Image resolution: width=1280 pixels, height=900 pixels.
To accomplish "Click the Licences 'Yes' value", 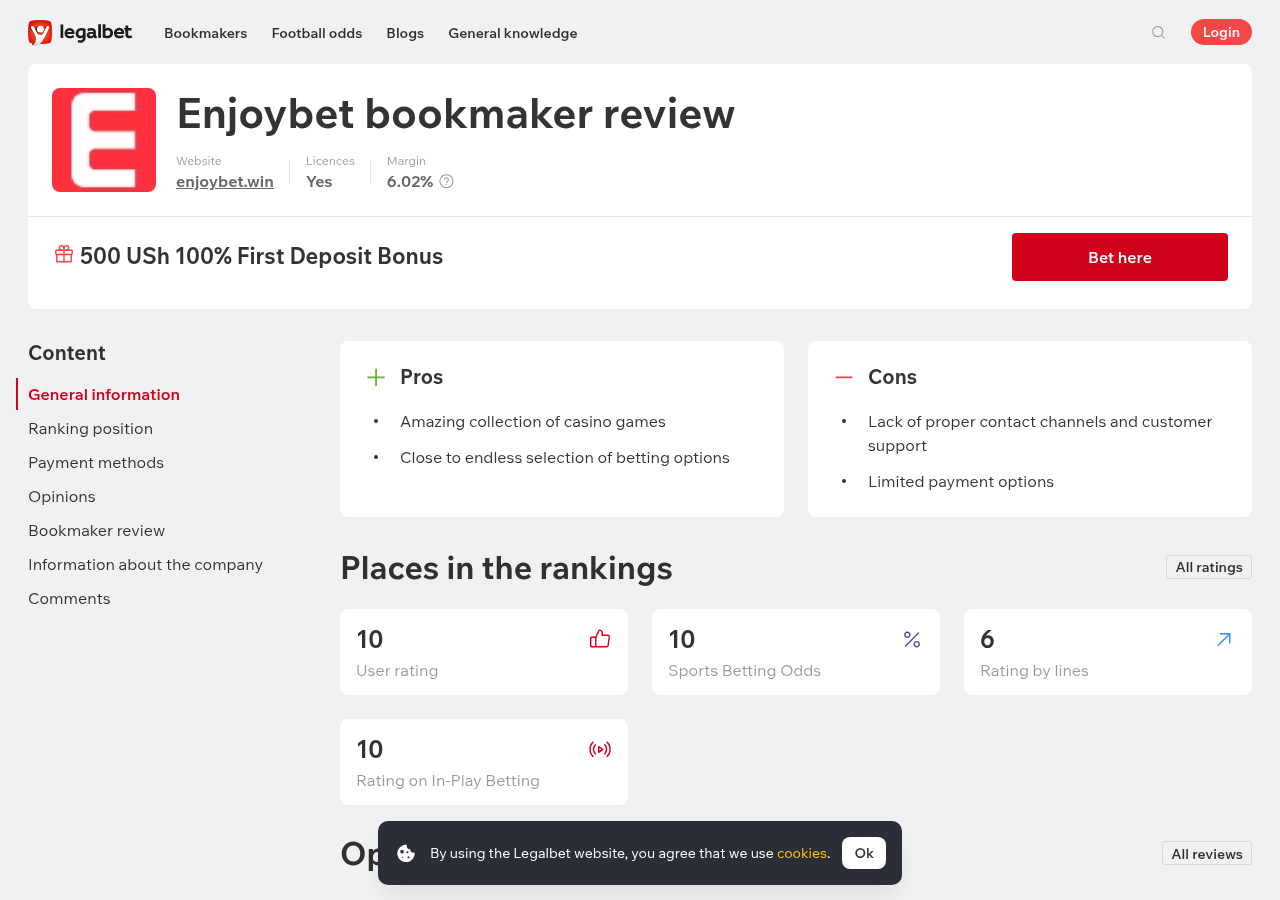I will click(319, 181).
